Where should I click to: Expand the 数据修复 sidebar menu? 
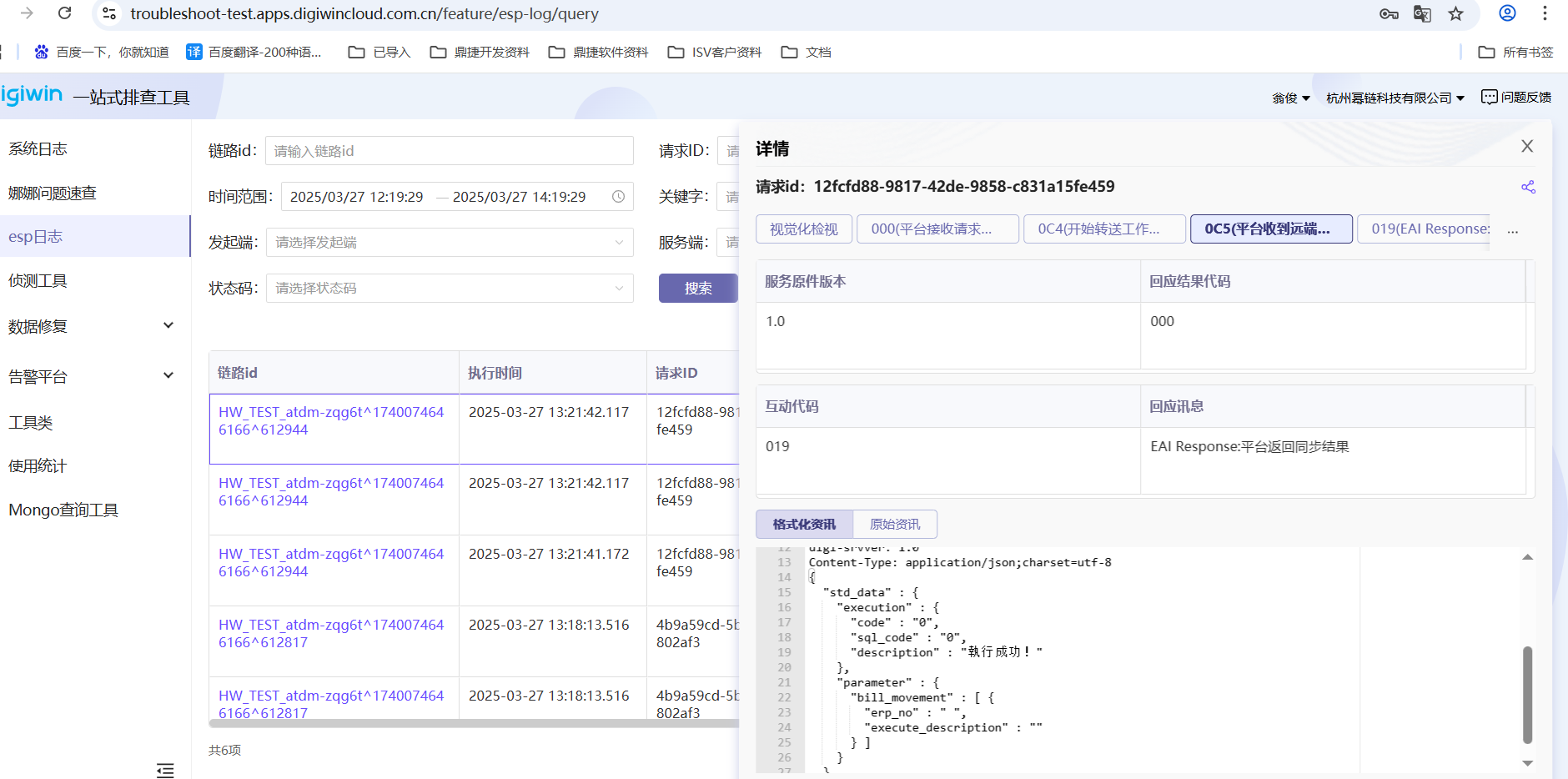[95, 326]
